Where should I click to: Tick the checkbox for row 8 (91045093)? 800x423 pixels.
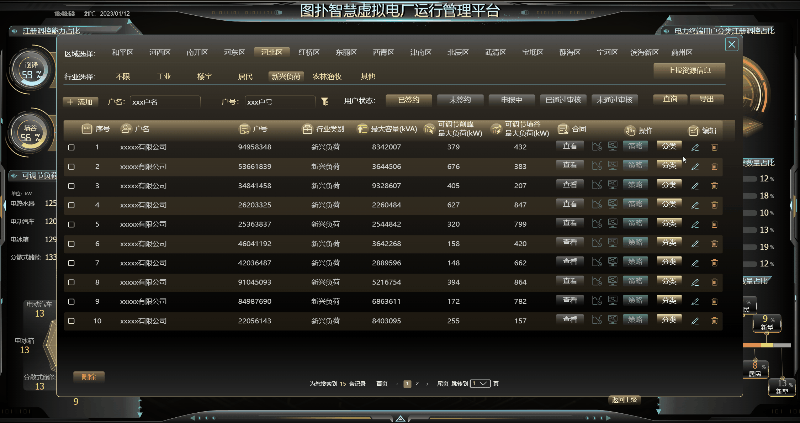point(71,282)
